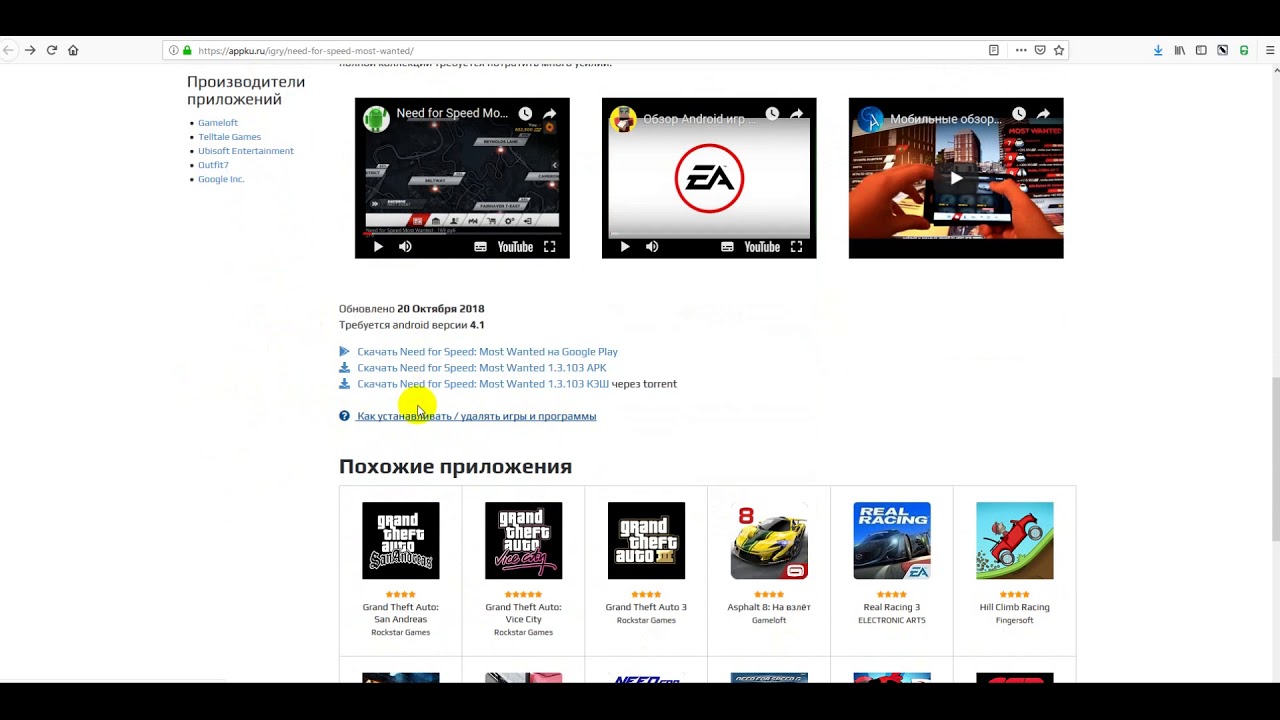Download Need for Speed 1.3.103 APK link
The height and width of the screenshot is (720, 1280).
[x=482, y=368]
